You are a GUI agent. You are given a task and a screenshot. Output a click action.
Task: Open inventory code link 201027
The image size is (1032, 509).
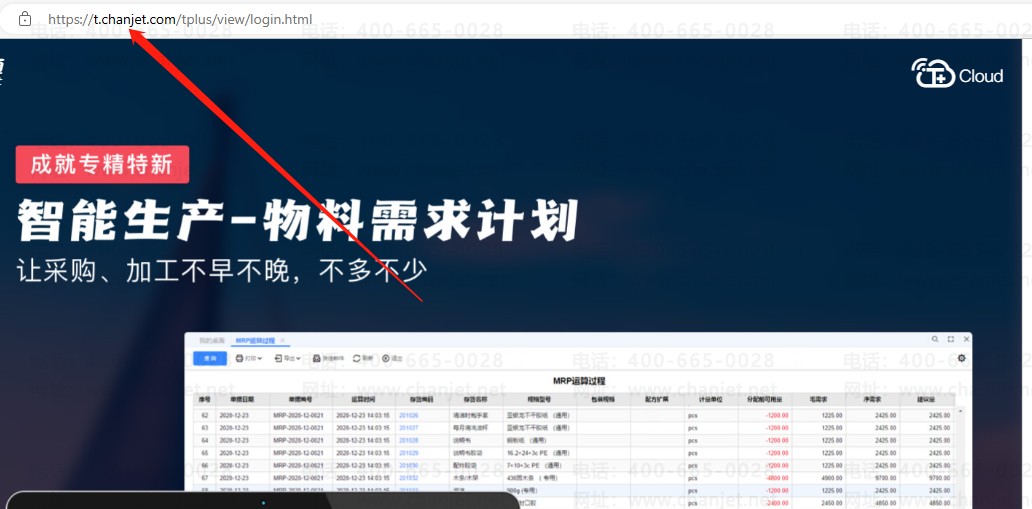click(x=409, y=428)
